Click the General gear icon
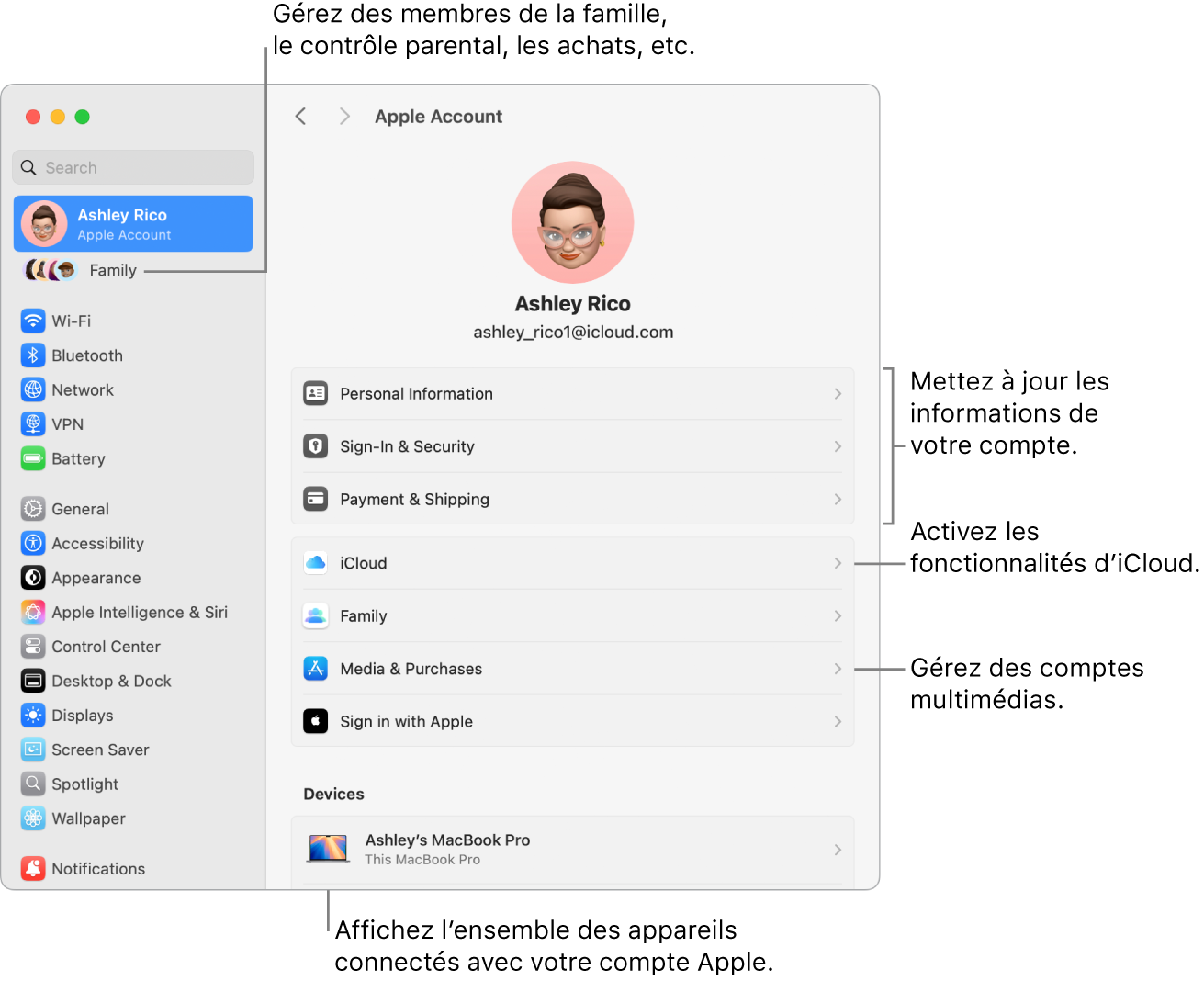1204x981 pixels. tap(33, 509)
